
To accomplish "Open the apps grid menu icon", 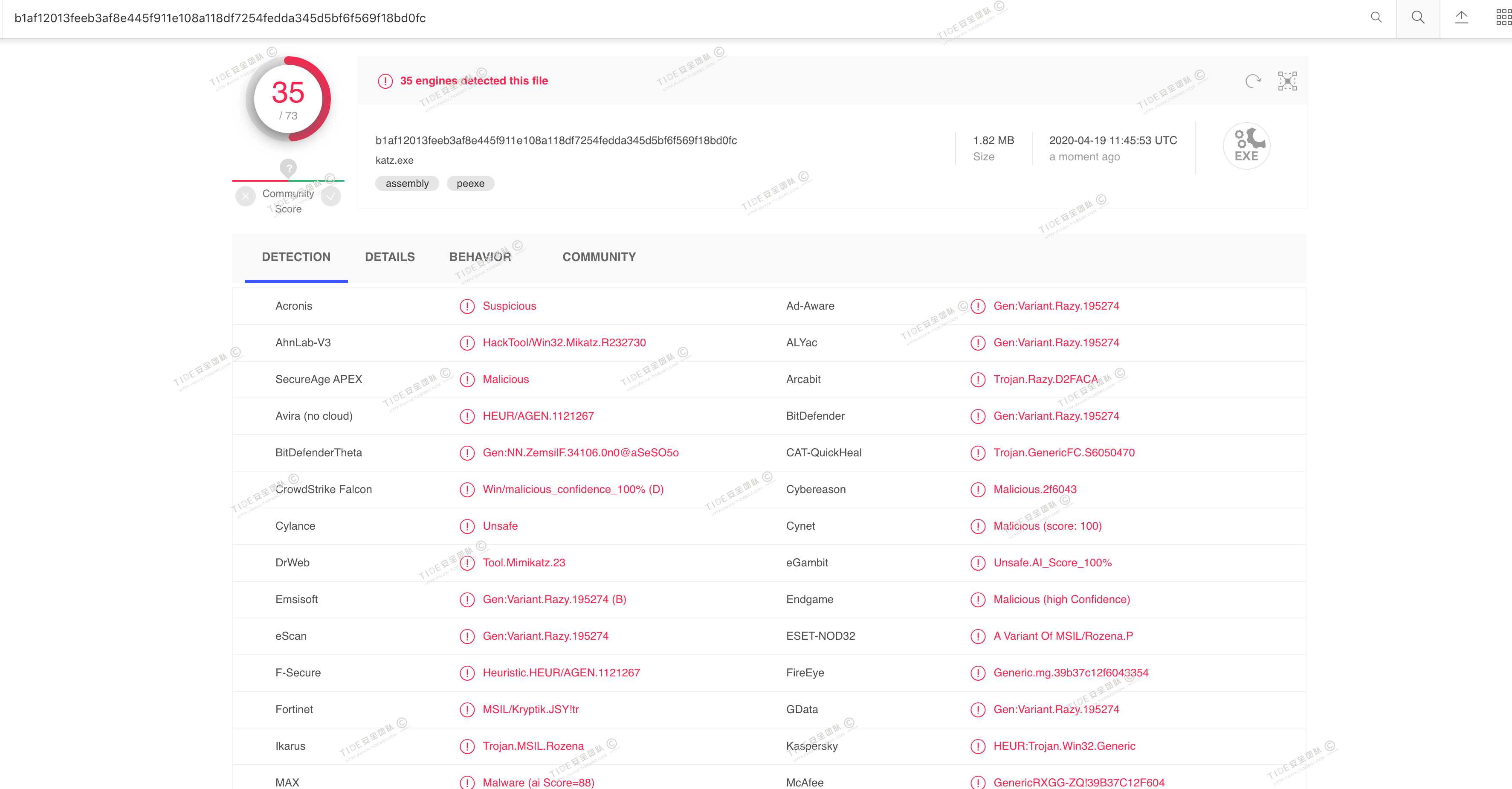I will (x=1503, y=17).
